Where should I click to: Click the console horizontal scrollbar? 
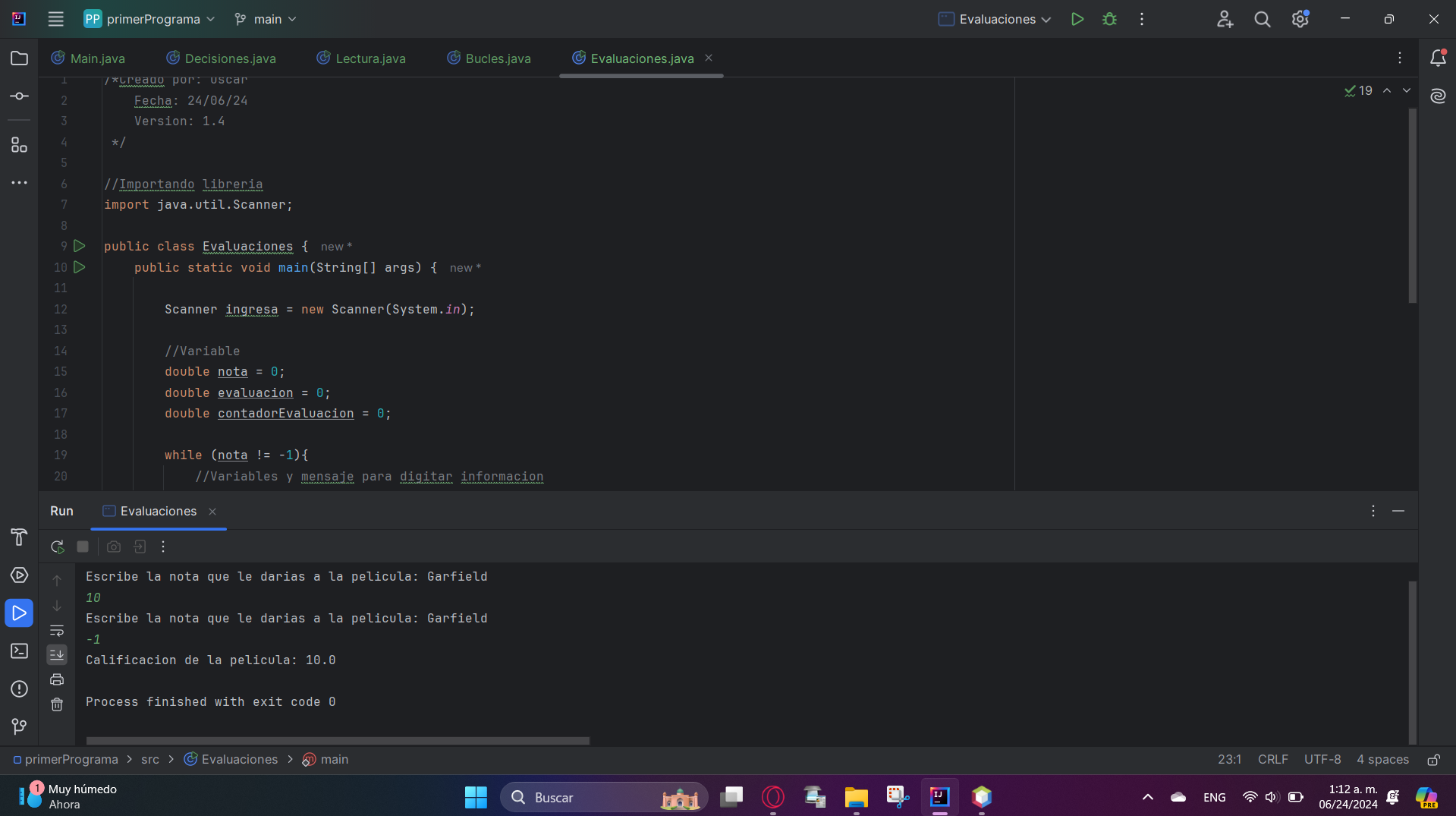338,740
